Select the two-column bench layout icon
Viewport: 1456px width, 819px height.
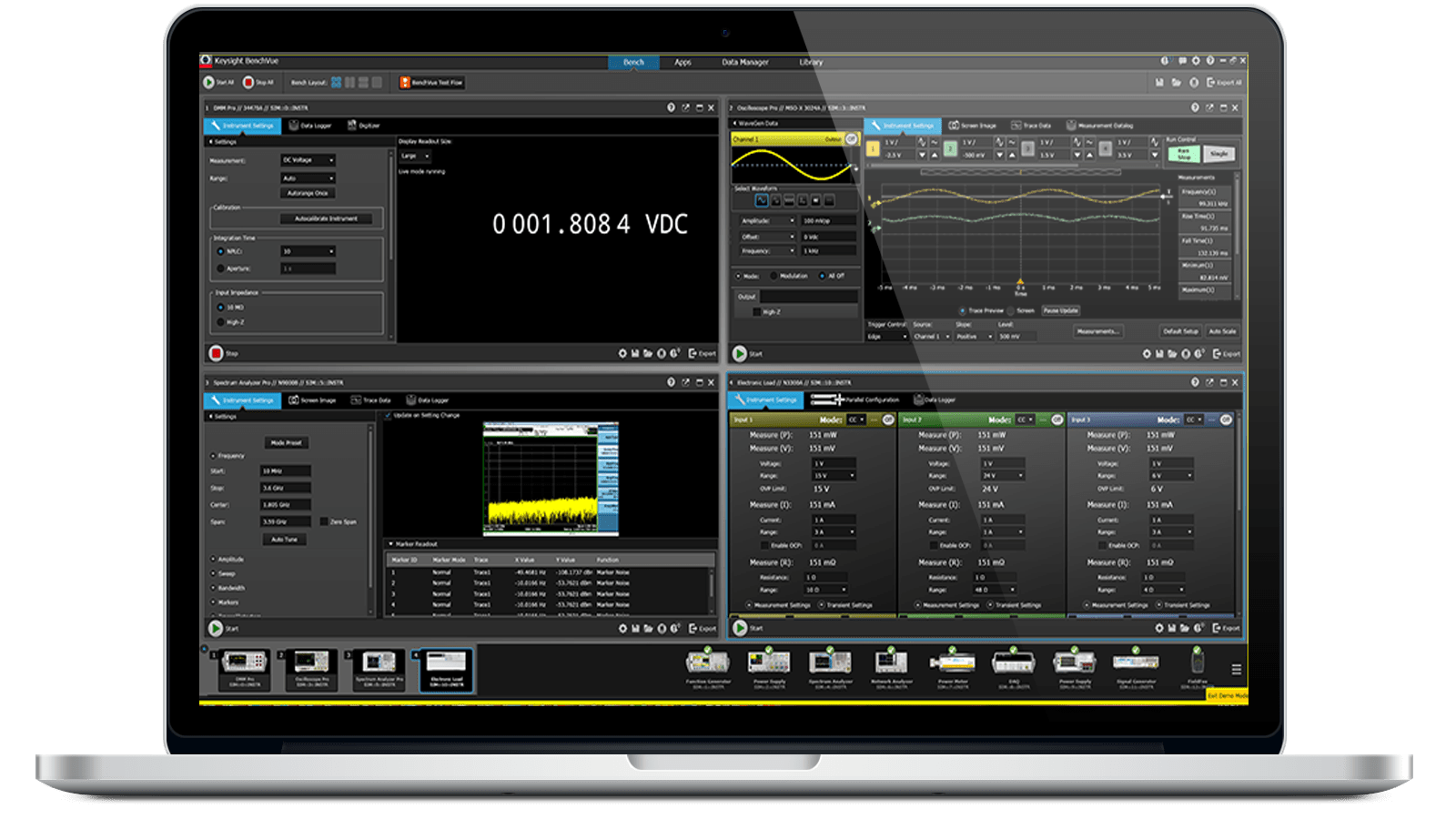349,82
